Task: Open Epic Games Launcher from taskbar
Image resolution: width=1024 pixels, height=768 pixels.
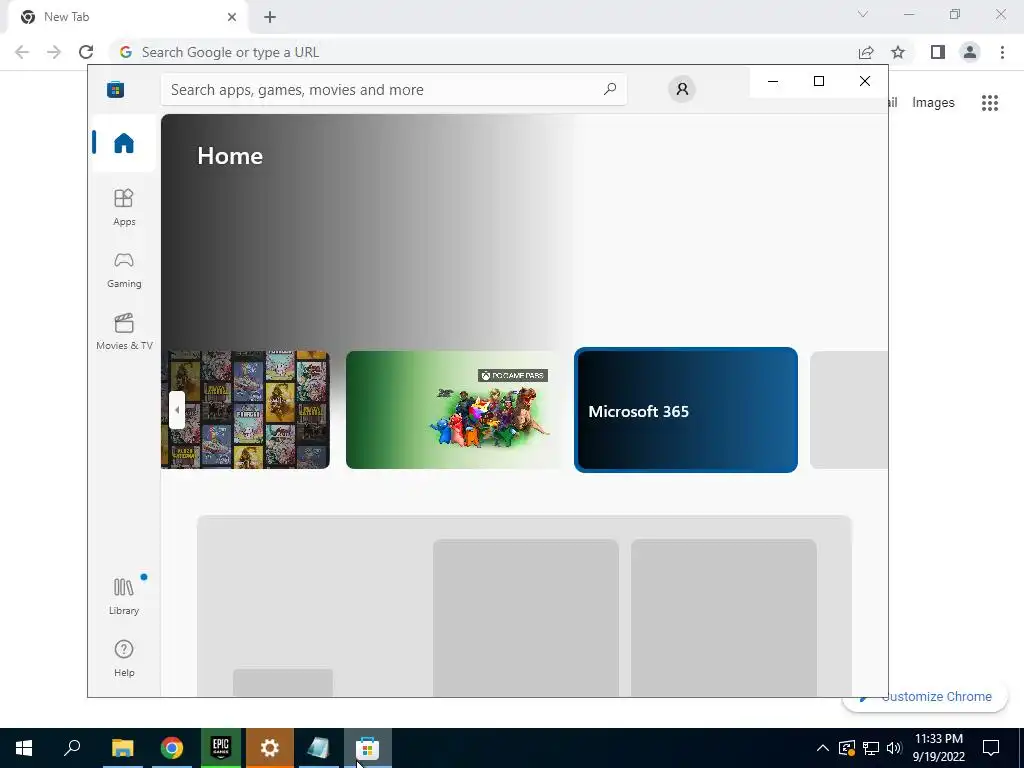Action: 221,748
